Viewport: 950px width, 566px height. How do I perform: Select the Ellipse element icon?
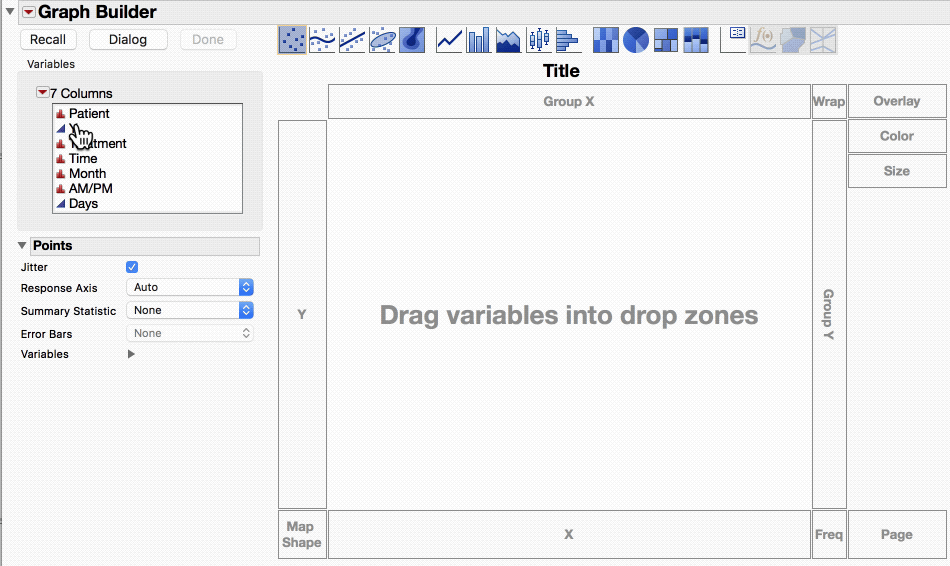click(382, 40)
